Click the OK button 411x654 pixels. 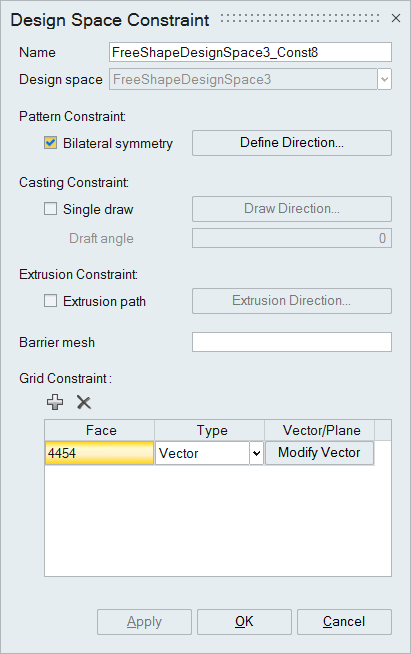(244, 621)
